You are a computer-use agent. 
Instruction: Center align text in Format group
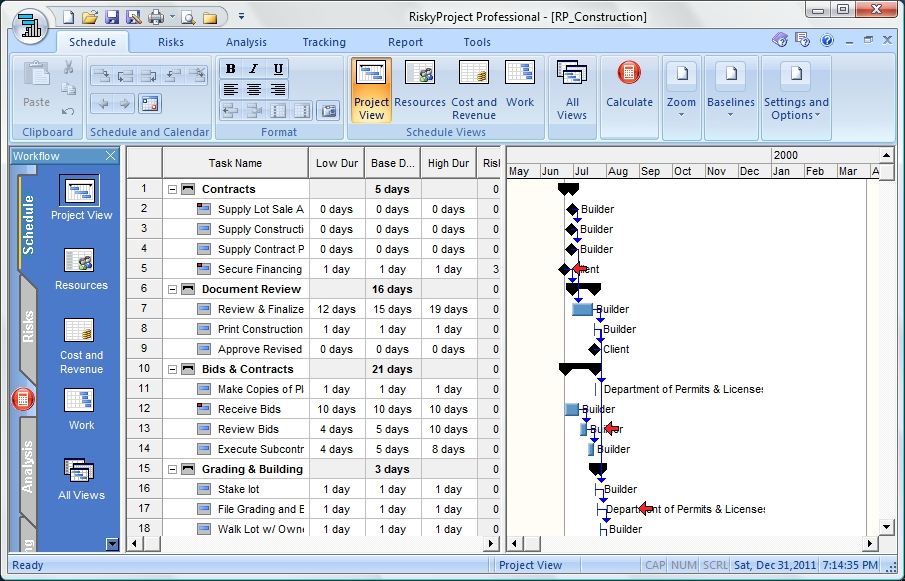coord(254,89)
